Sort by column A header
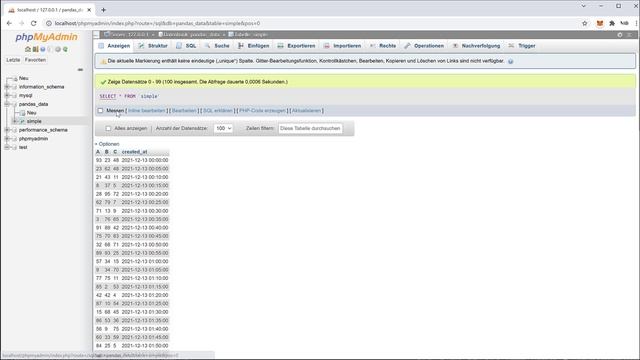Image resolution: width=640 pixels, height=360 pixels. coord(98,152)
